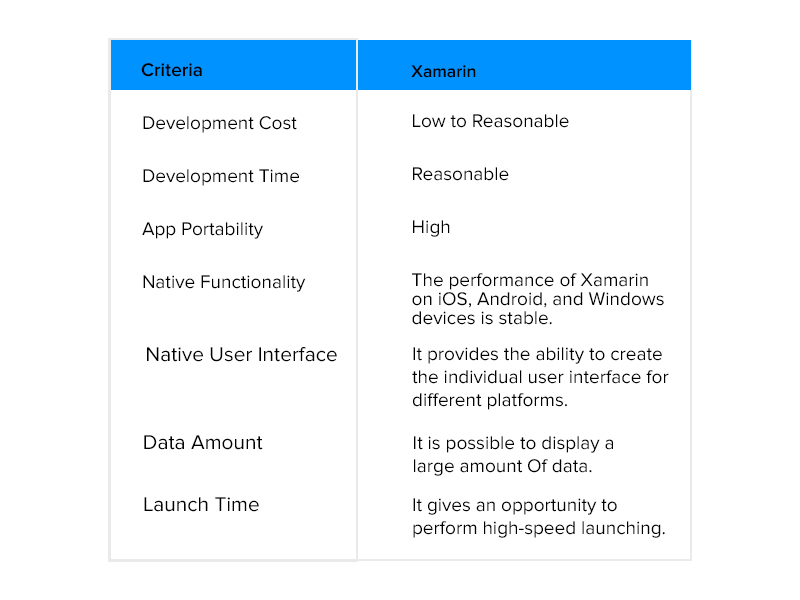This screenshot has height=600, width=800.
Task: Select the Native Functionality row label
Action: (223, 282)
